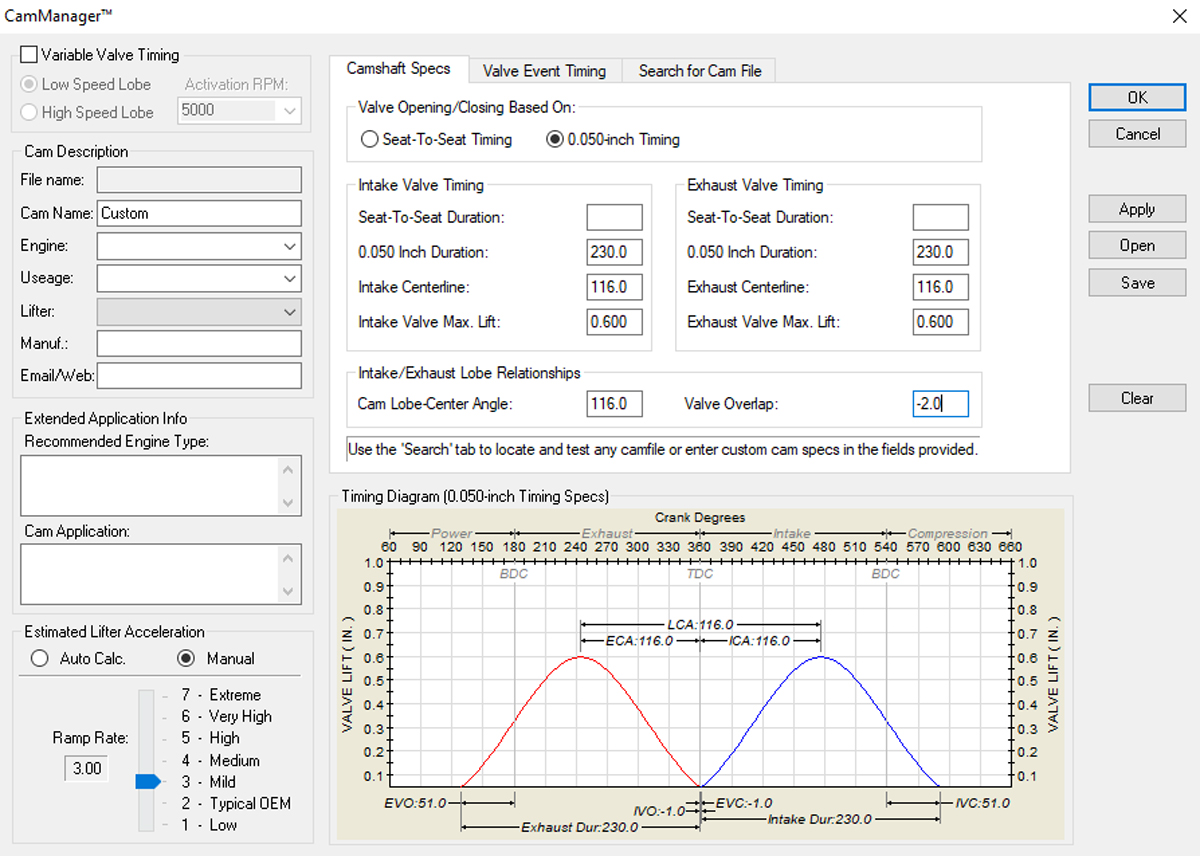
Task: Click the Apply button
Action: (1137, 210)
